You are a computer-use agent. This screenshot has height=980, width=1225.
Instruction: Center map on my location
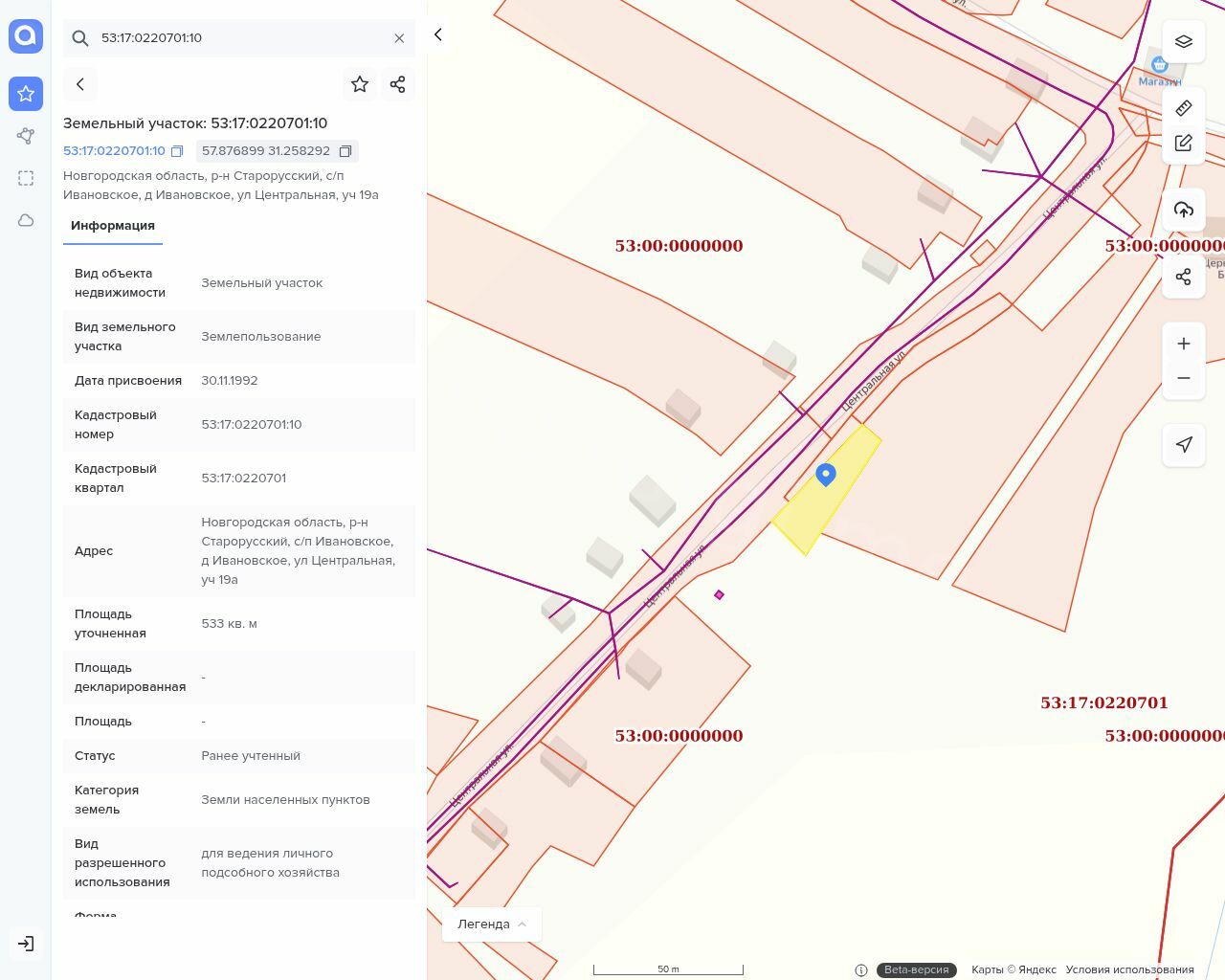(x=1184, y=445)
